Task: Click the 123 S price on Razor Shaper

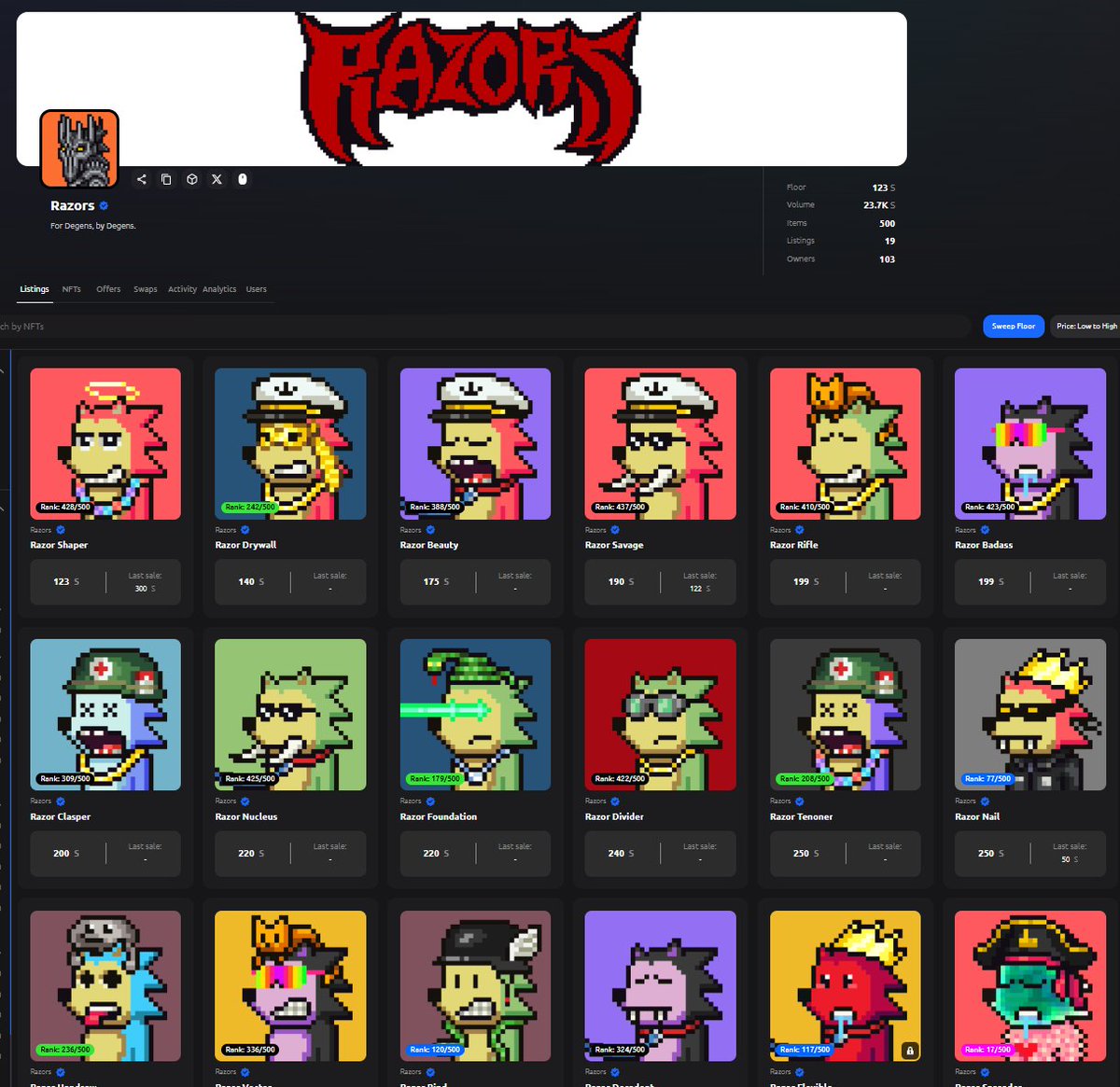Action: coord(66,582)
